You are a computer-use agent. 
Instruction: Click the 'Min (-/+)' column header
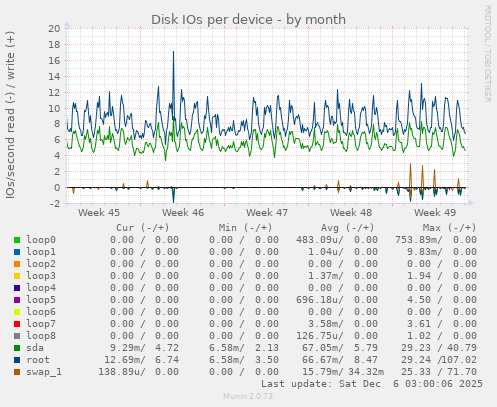[245, 228]
